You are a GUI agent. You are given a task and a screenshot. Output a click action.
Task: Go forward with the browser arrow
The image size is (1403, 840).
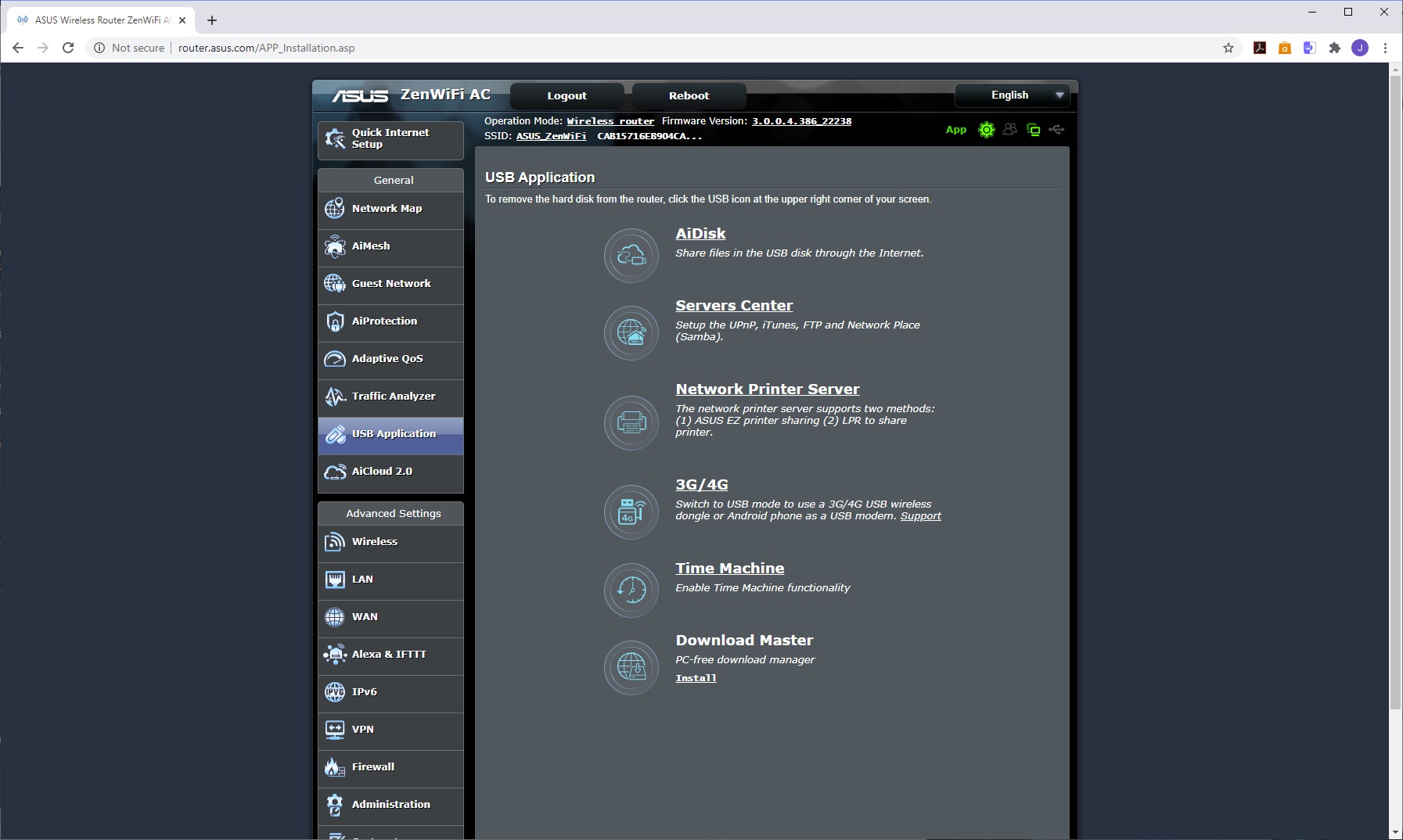tap(43, 48)
